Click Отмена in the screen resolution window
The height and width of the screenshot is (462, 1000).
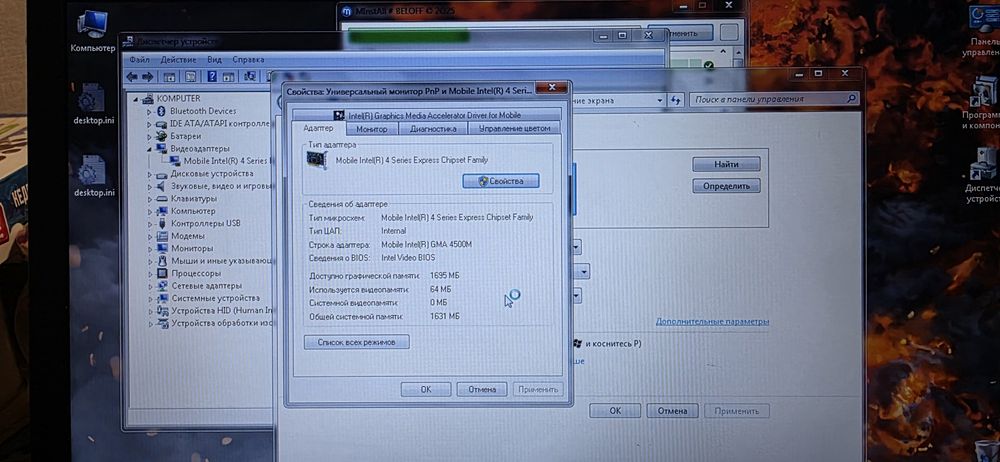point(672,411)
